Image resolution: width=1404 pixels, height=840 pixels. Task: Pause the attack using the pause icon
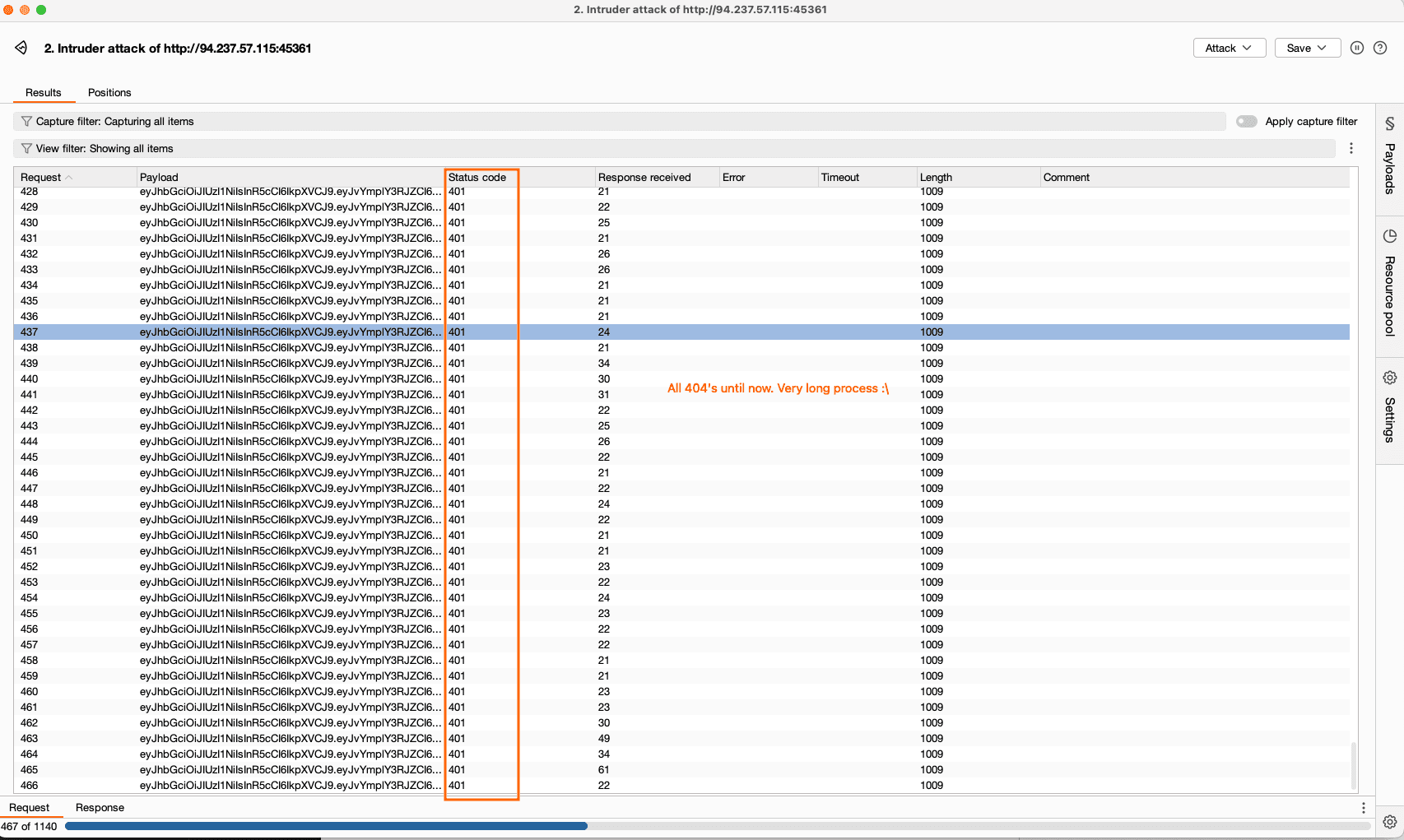coord(1357,48)
